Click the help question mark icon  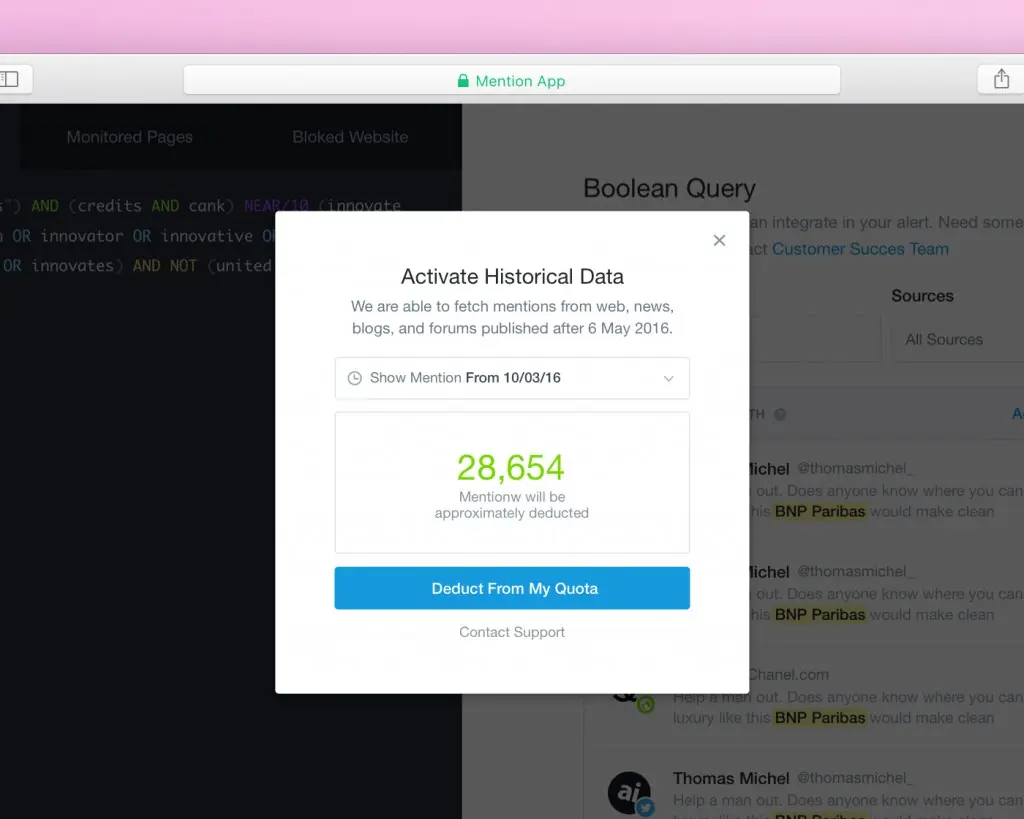pyautogui.click(x=780, y=414)
